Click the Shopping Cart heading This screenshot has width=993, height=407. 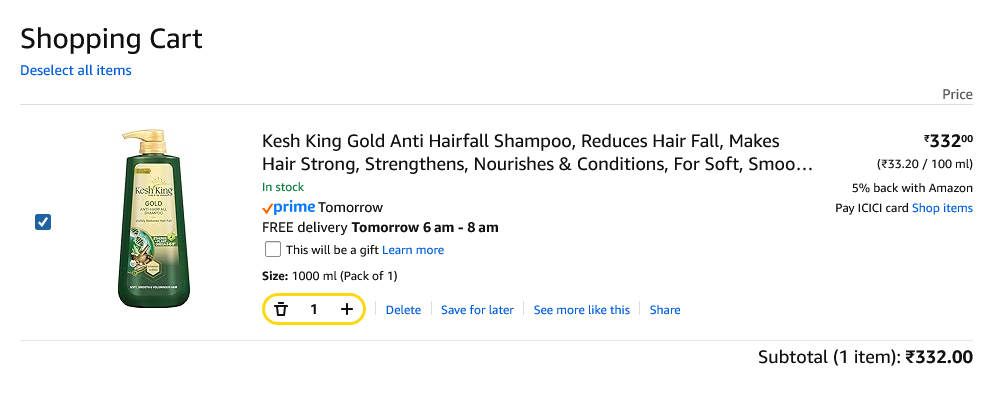[x=111, y=39]
